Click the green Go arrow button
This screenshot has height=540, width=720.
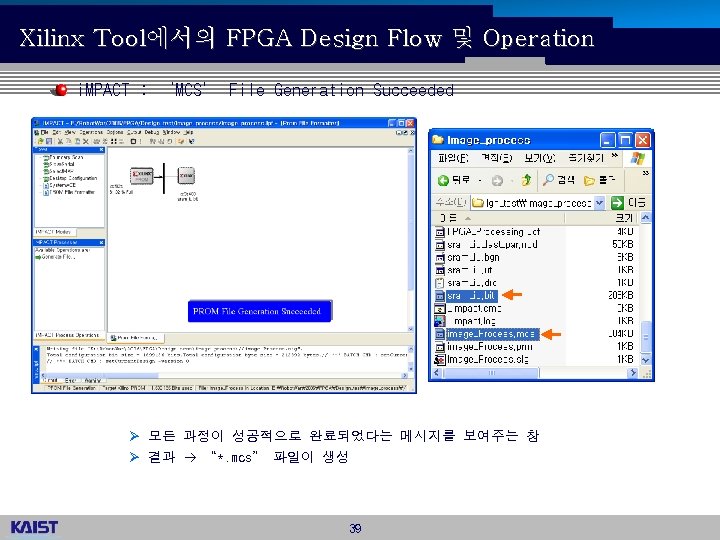[x=617, y=202]
